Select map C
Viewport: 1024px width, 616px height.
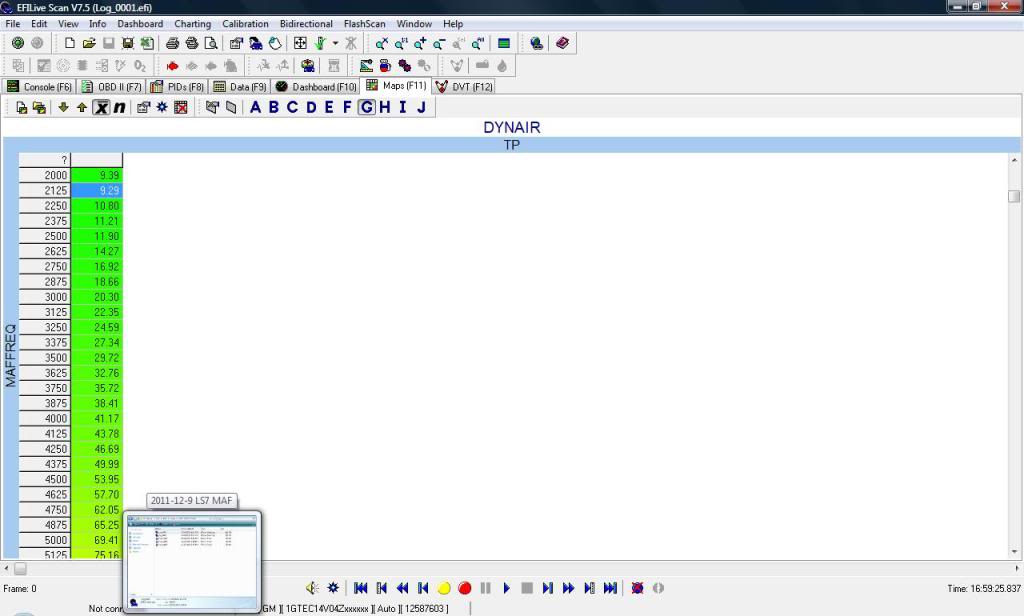click(x=292, y=107)
